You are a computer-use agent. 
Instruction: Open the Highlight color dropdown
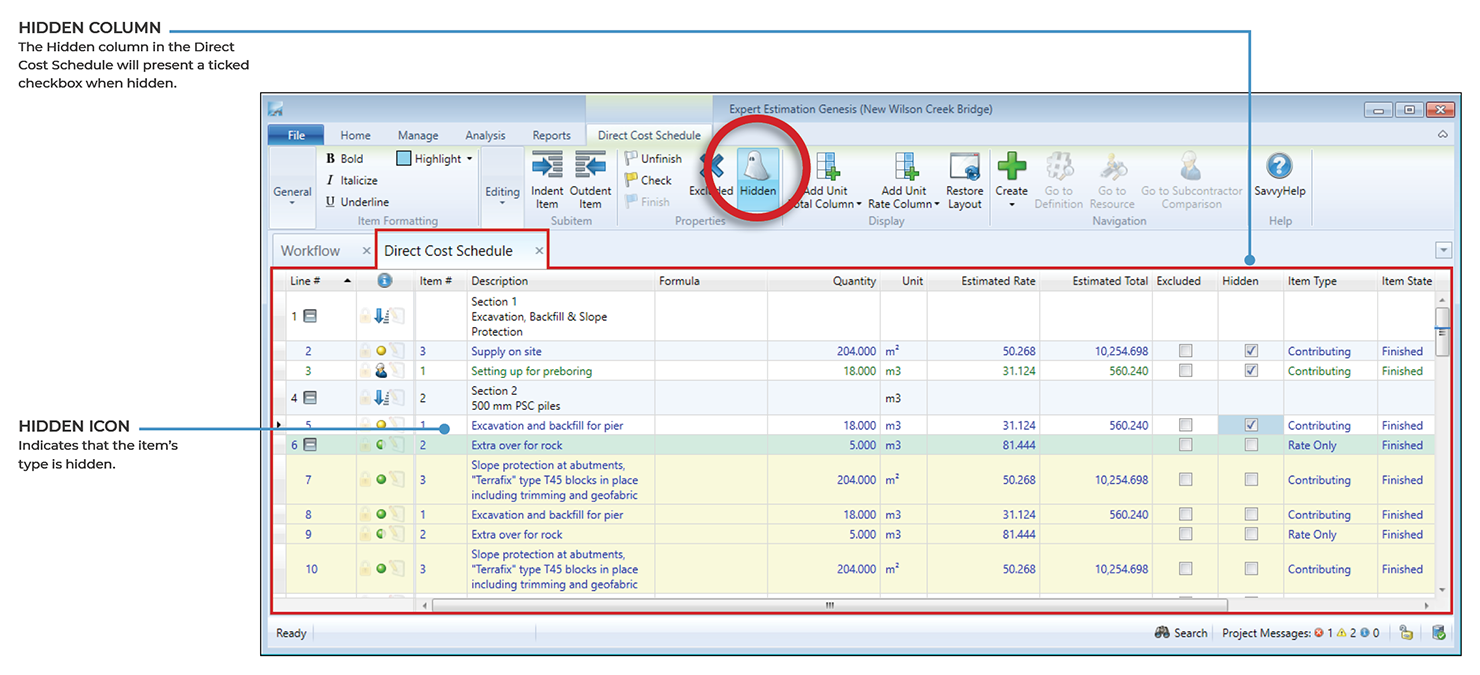469,159
